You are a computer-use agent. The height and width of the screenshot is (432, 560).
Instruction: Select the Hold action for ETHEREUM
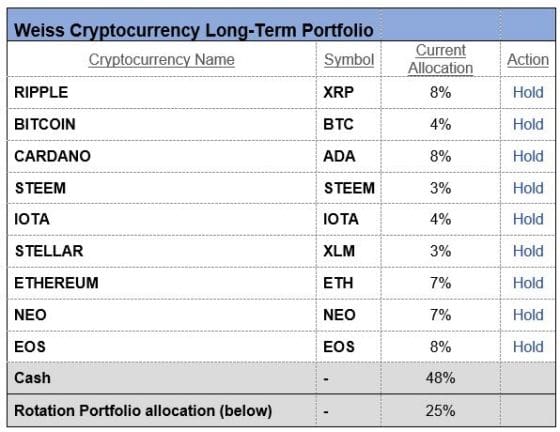528,283
